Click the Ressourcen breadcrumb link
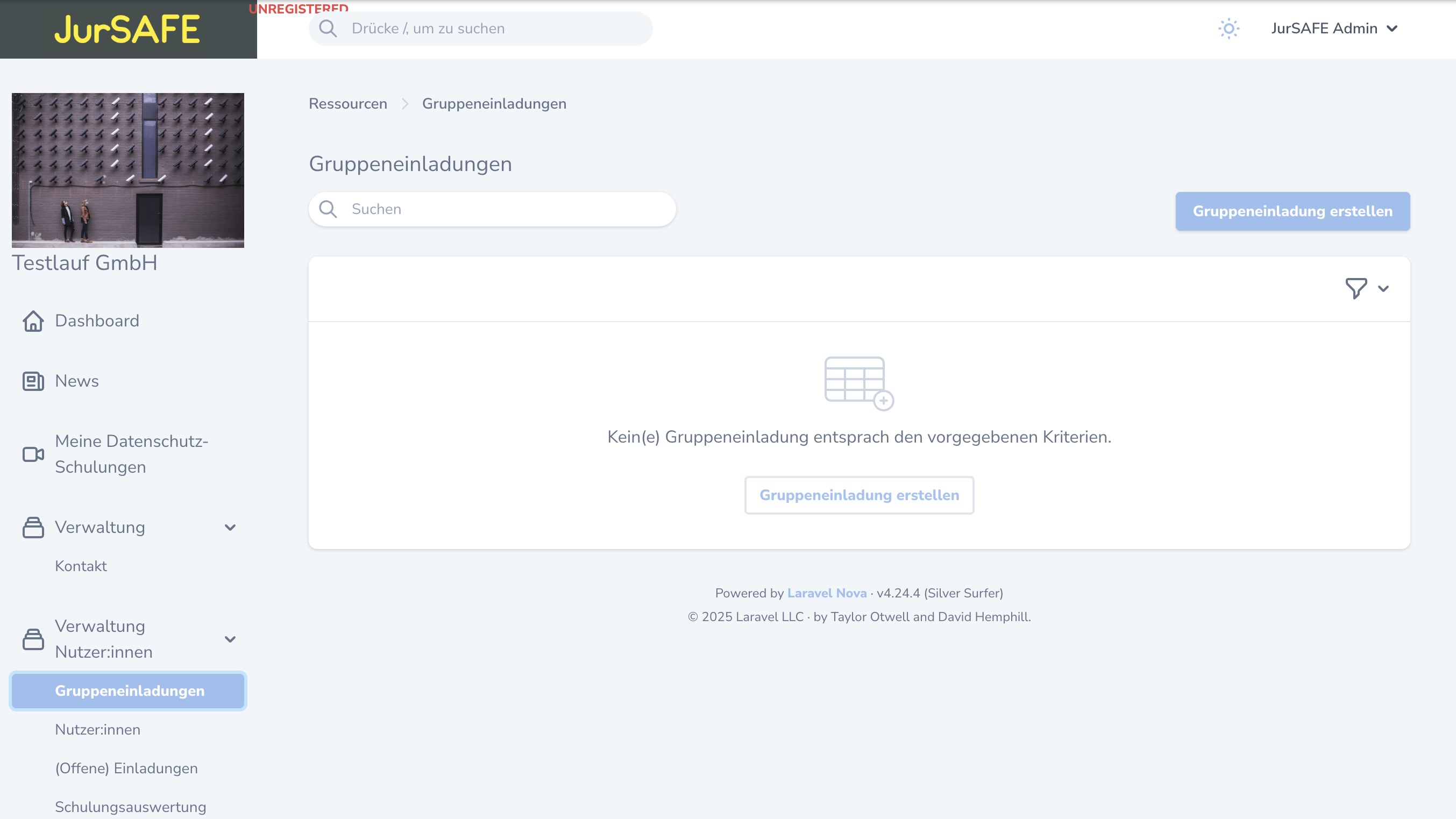Screen dimensions: 1456x819 coord(347,103)
